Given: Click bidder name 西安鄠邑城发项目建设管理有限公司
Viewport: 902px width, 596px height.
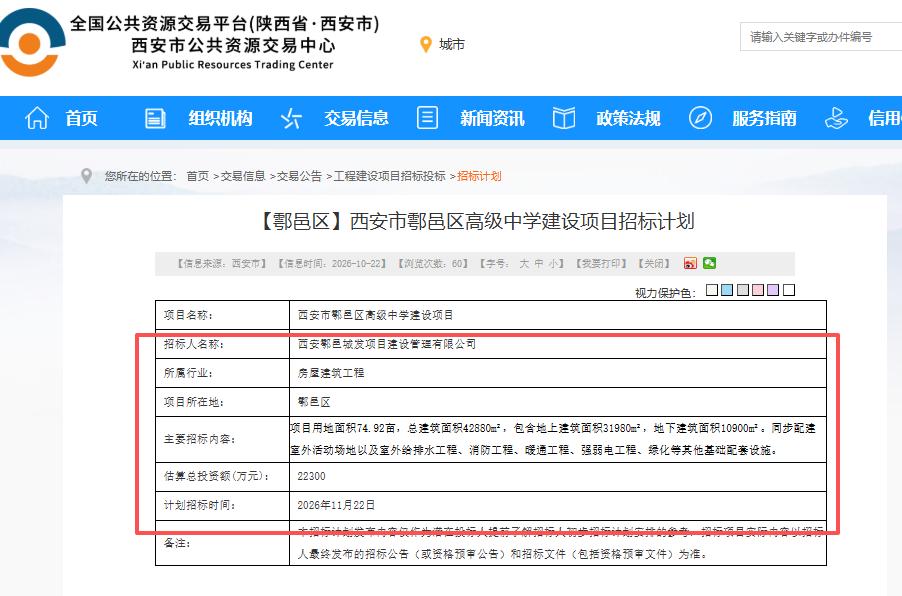Looking at the screenshot, I should [x=387, y=344].
